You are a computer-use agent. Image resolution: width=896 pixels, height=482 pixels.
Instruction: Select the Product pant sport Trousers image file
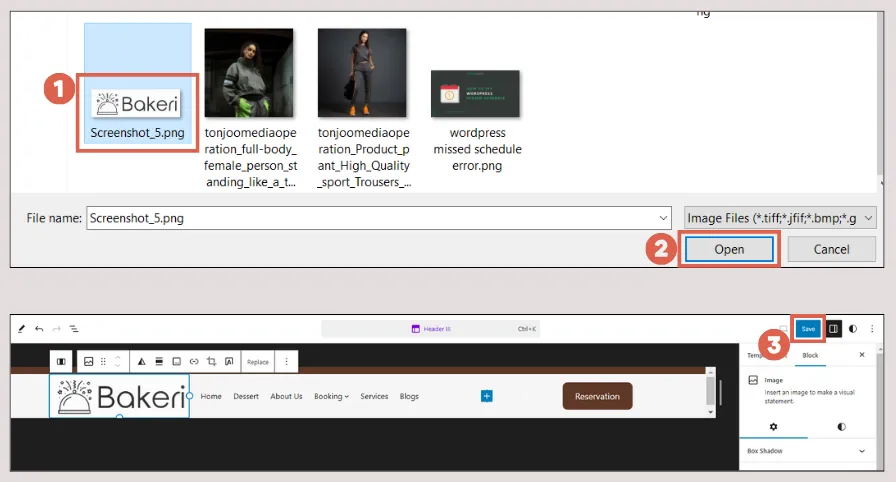click(x=362, y=73)
